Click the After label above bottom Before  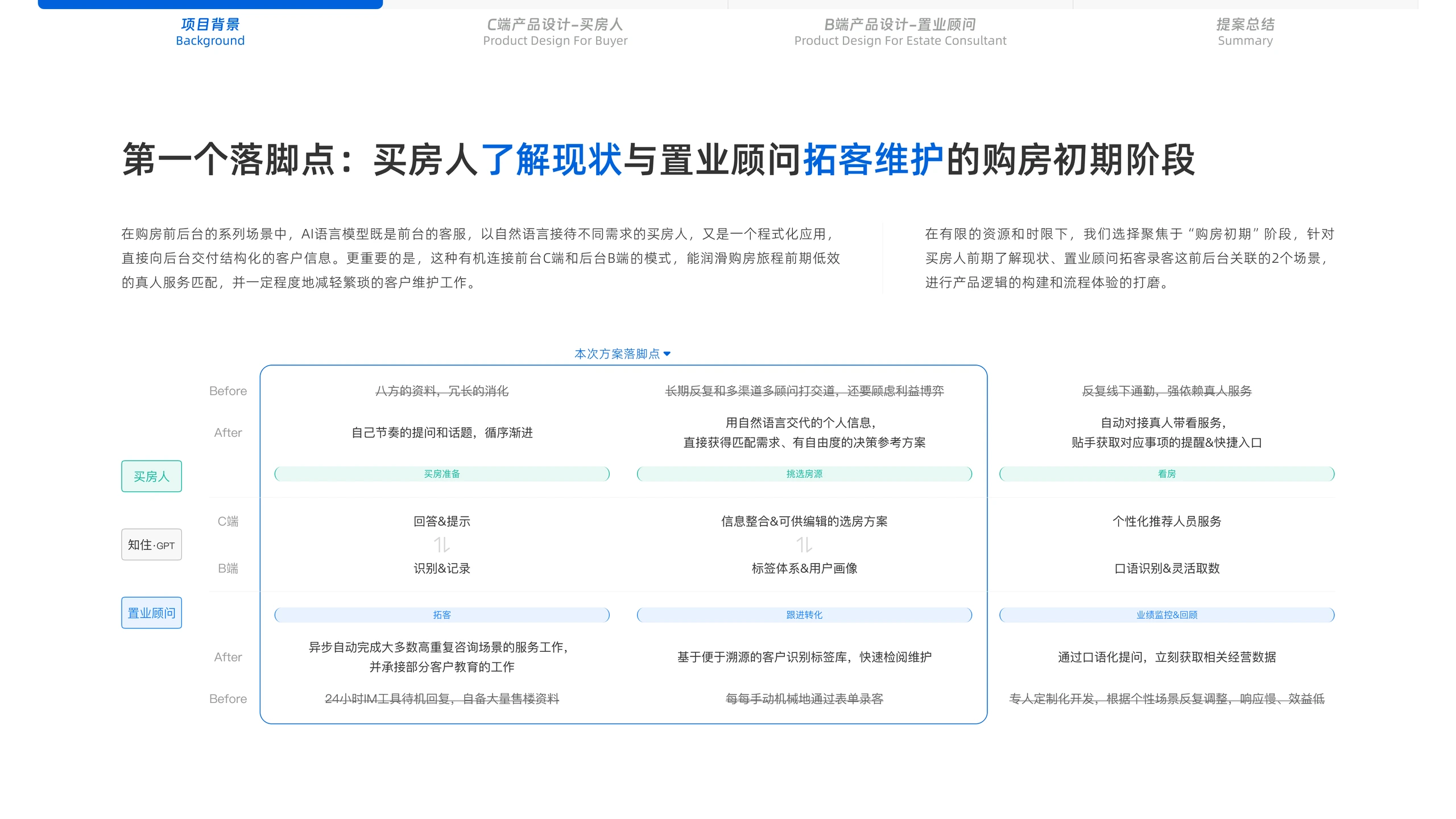pos(228,657)
